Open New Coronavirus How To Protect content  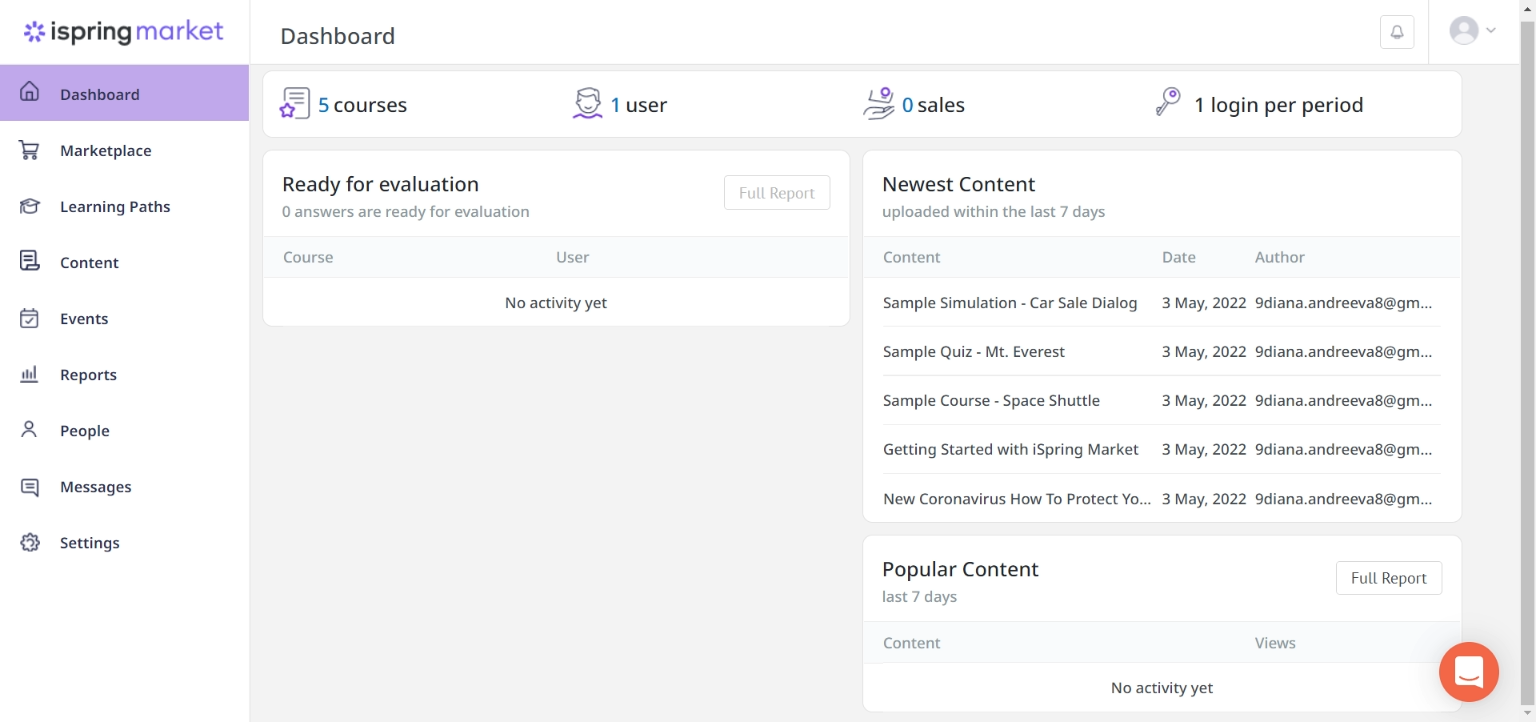pyautogui.click(x=1017, y=499)
